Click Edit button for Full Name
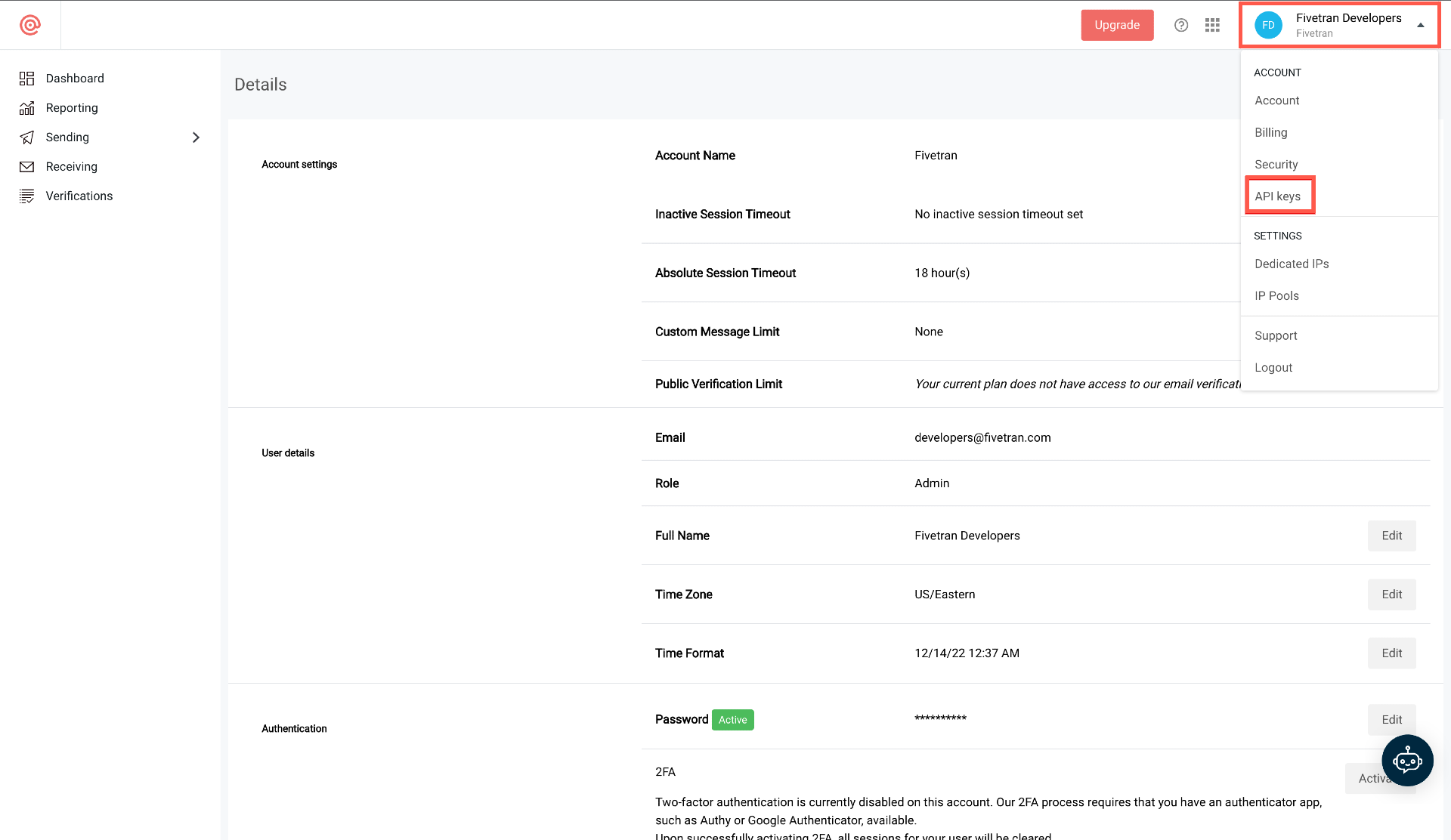Viewport: 1451px width, 840px height. 1392,535
